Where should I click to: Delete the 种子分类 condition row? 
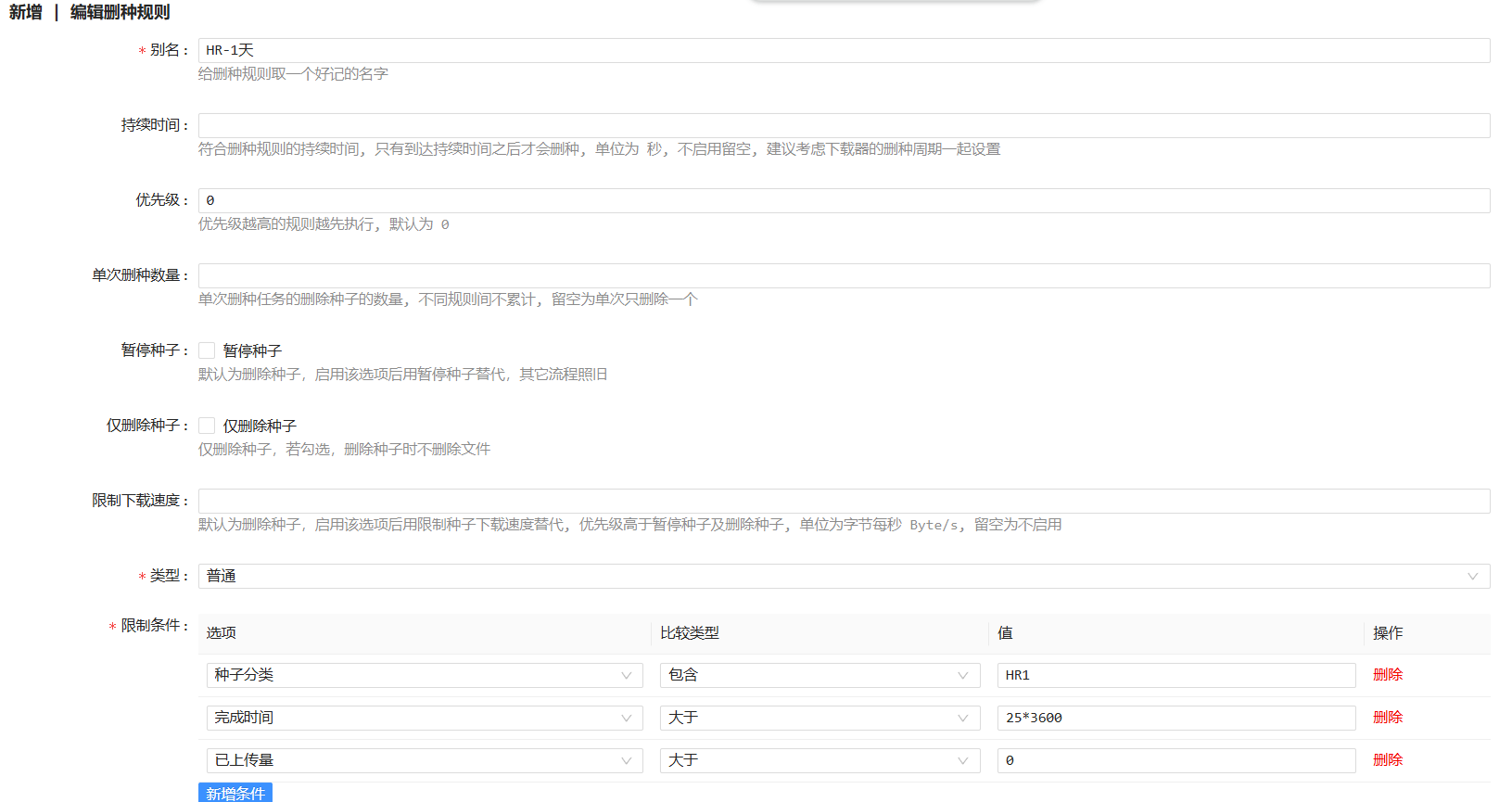(x=1387, y=675)
